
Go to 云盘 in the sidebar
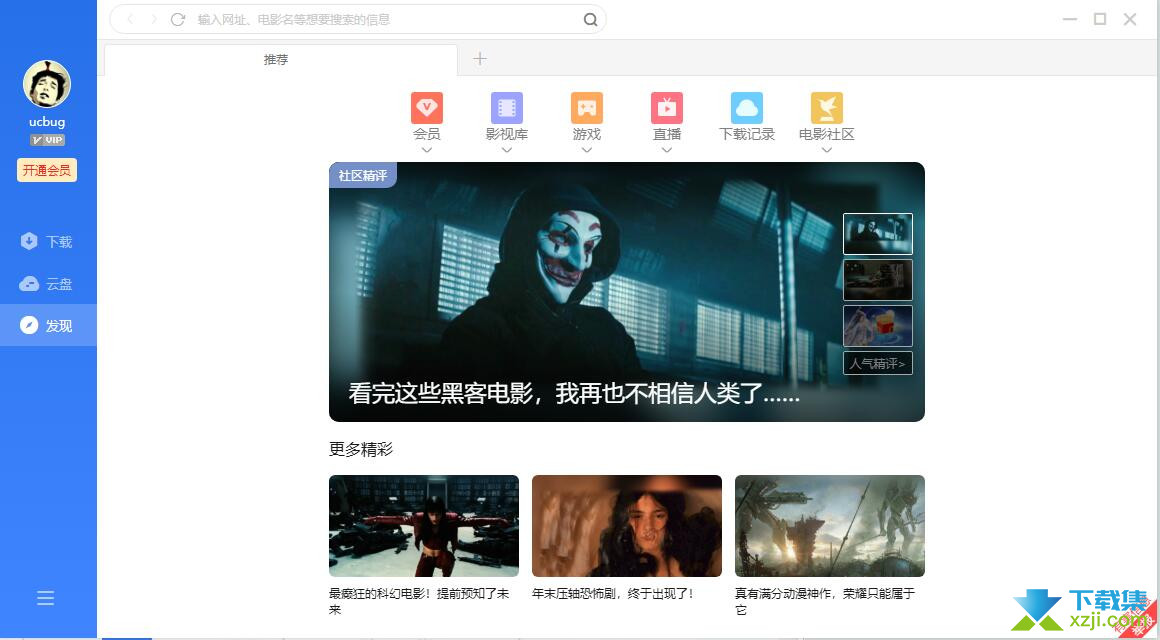[x=48, y=283]
